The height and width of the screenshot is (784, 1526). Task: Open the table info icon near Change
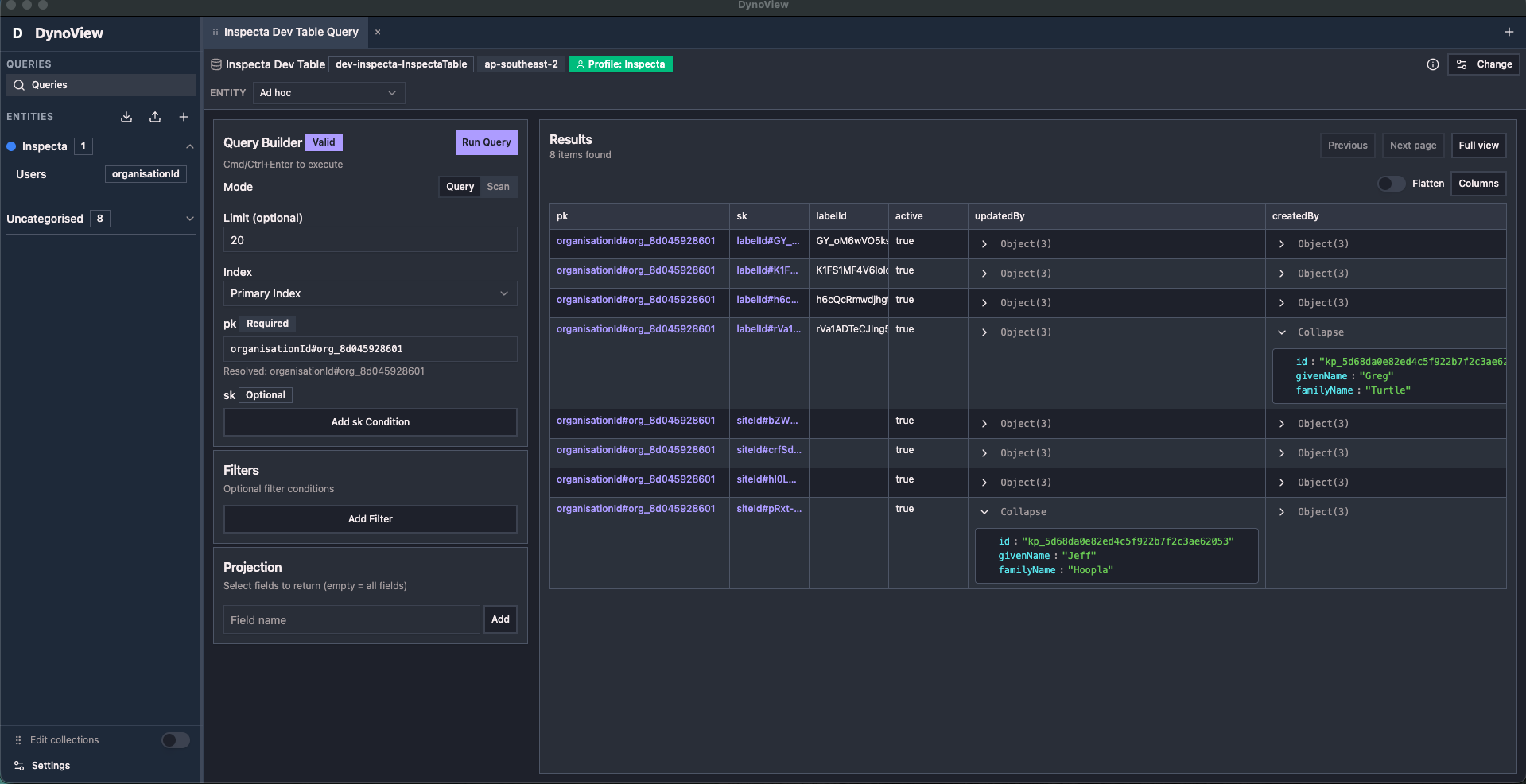(1432, 64)
